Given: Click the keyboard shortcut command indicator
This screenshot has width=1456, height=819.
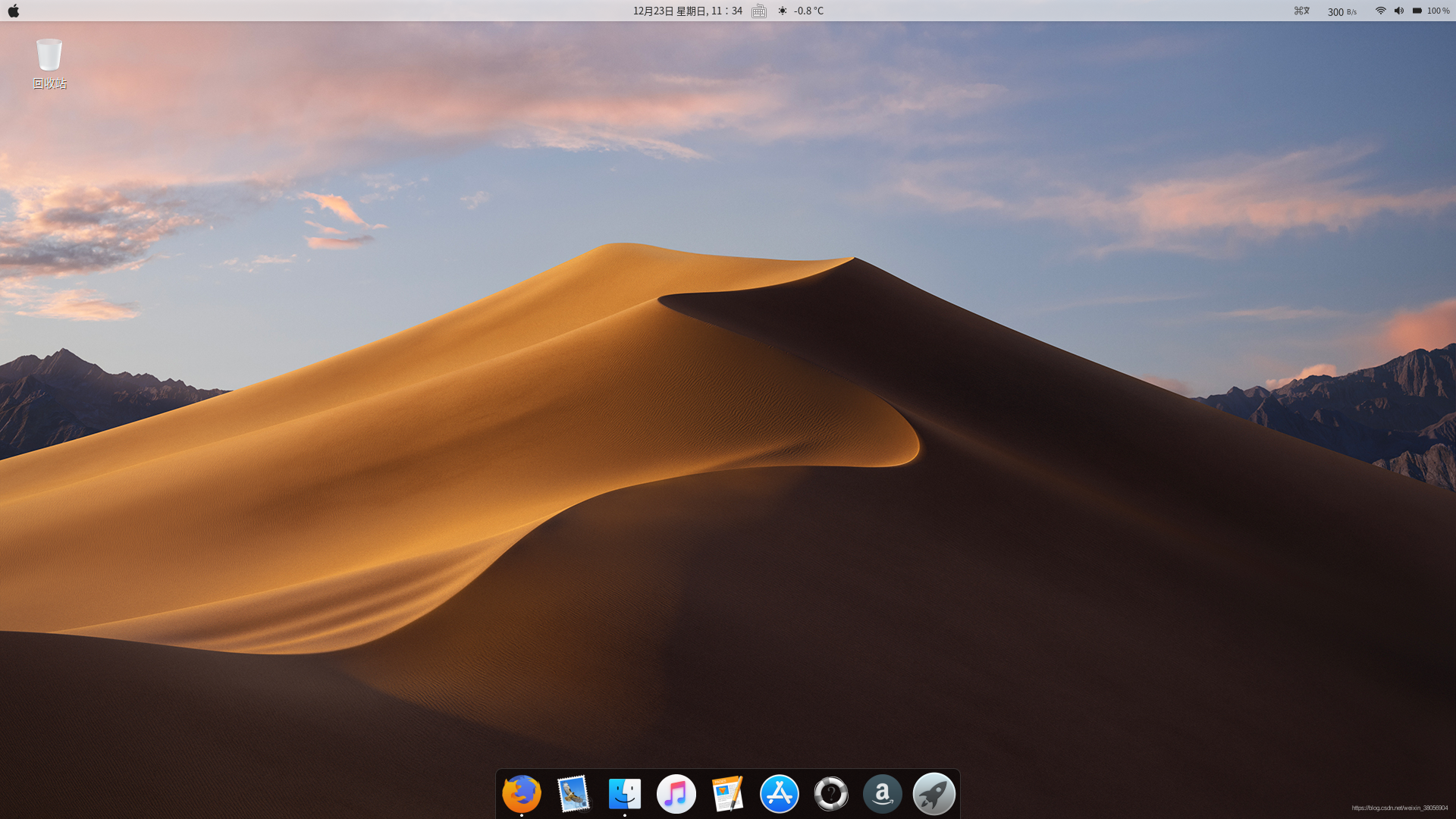Looking at the screenshot, I should point(1302,11).
